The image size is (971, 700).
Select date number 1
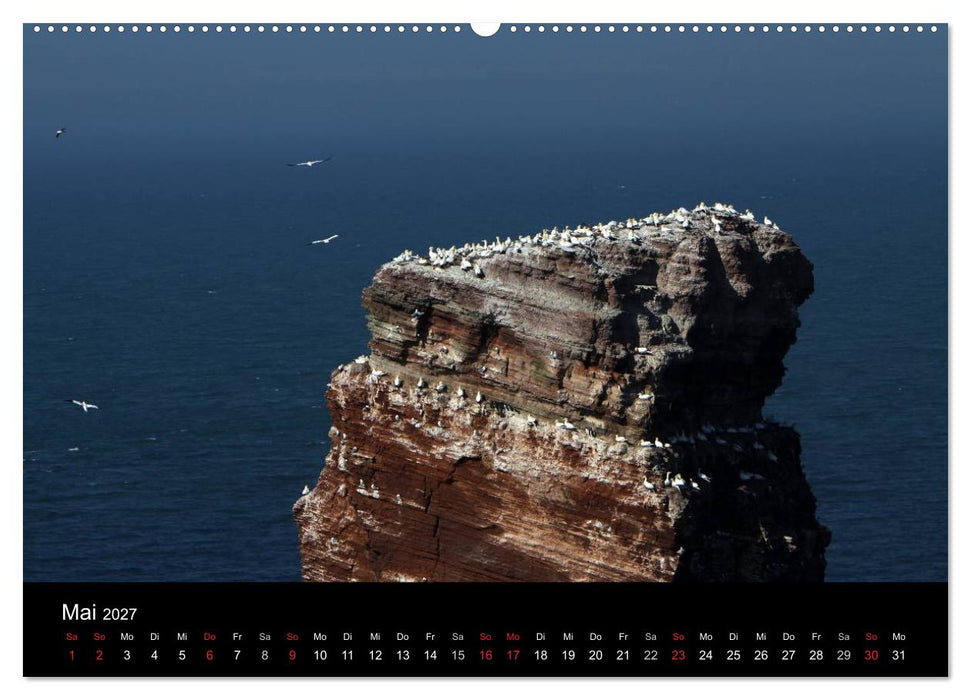(72, 655)
